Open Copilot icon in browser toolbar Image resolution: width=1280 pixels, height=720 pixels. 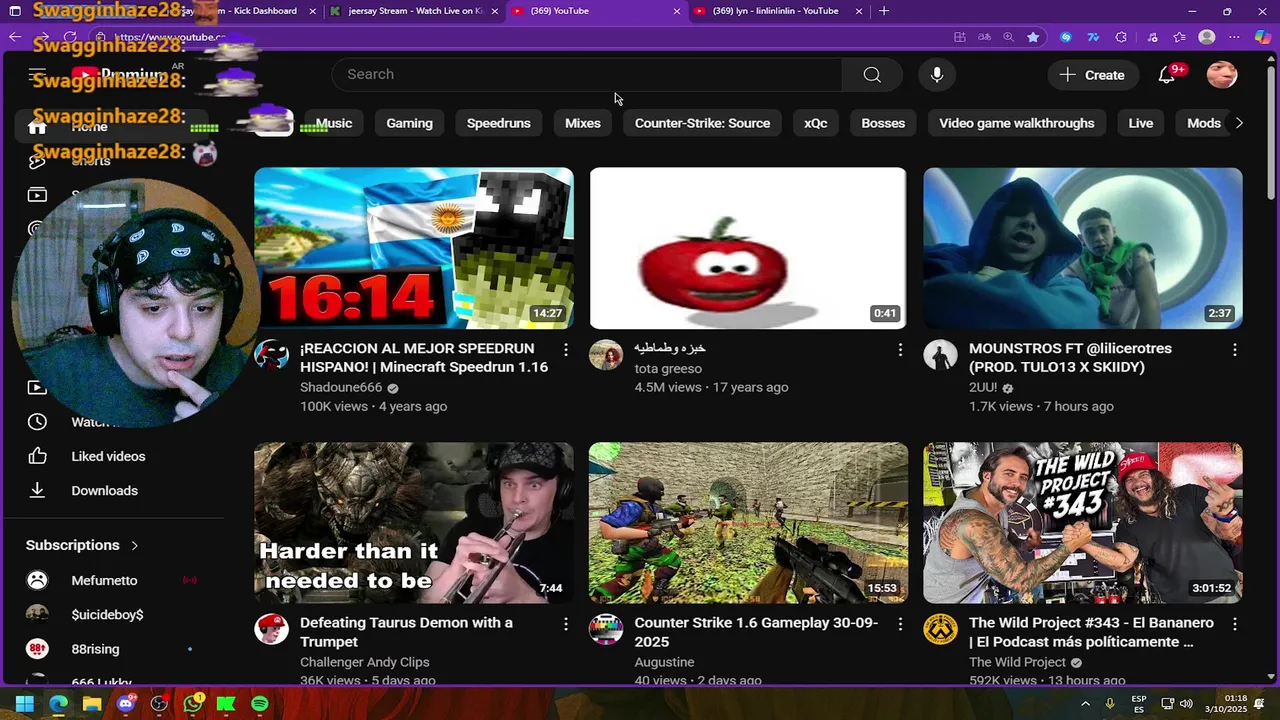point(1263,37)
